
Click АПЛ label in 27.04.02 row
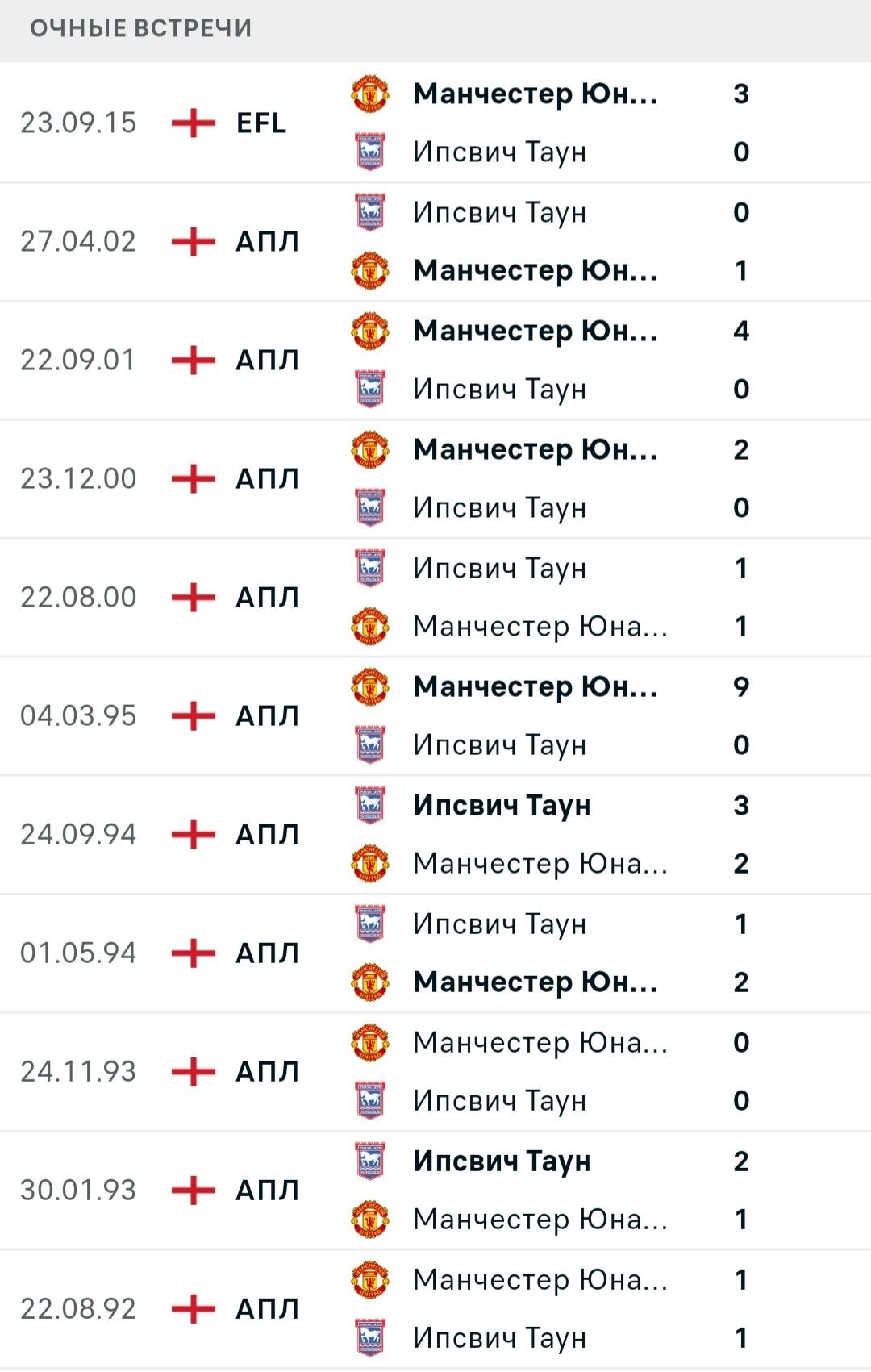click(x=267, y=241)
